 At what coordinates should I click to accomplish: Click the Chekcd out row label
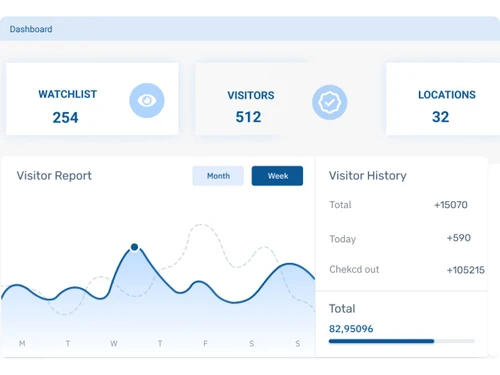coord(354,269)
